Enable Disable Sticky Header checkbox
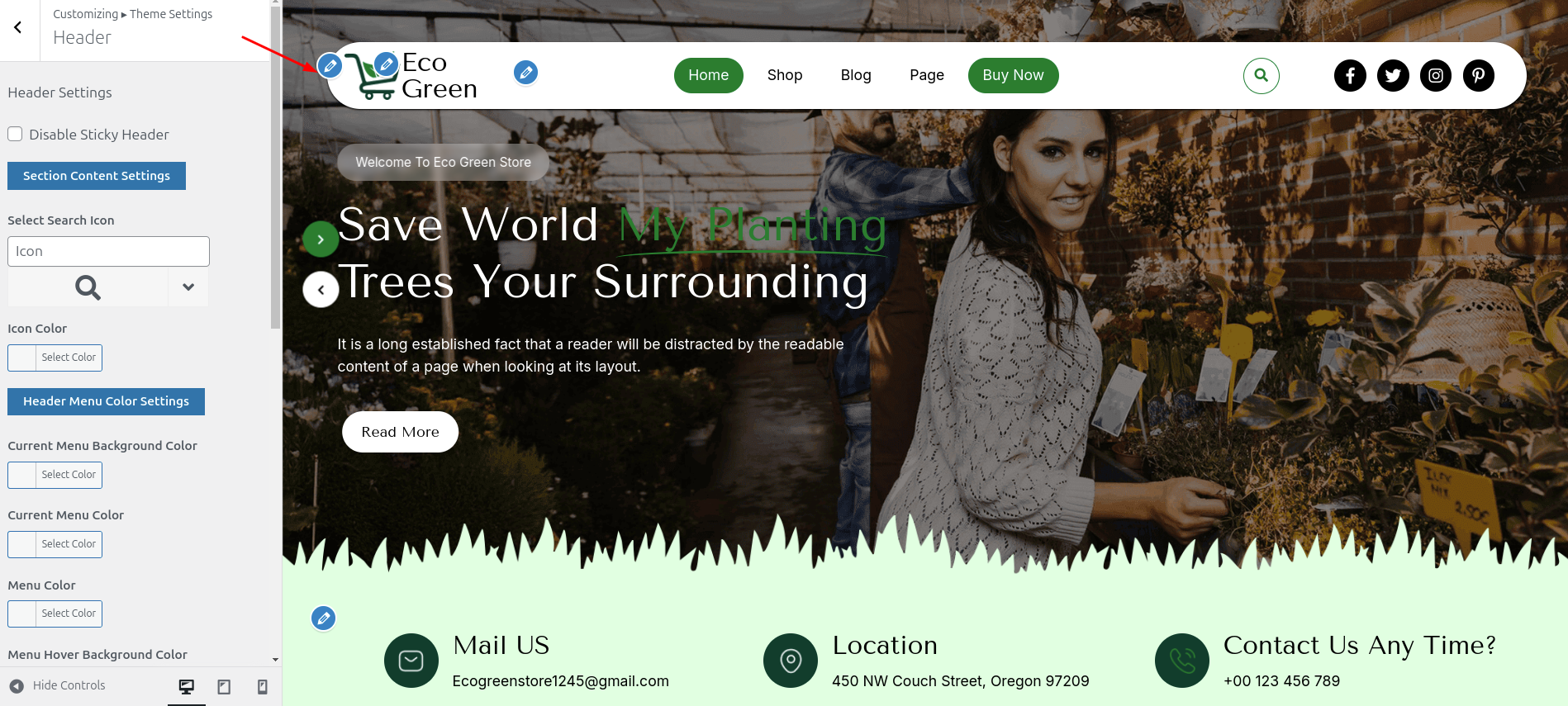This screenshot has width=1568, height=706. (15, 134)
